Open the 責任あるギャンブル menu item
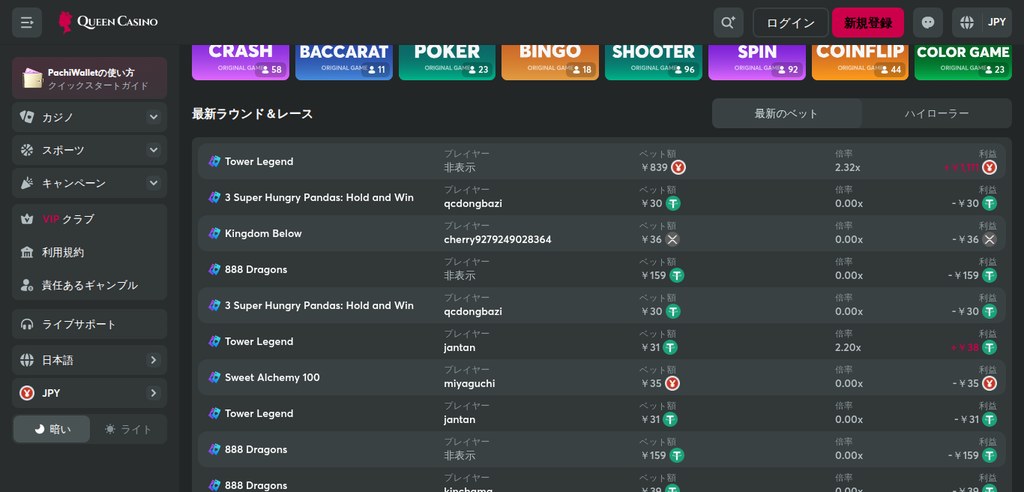The width and height of the screenshot is (1024, 492). click(x=89, y=286)
